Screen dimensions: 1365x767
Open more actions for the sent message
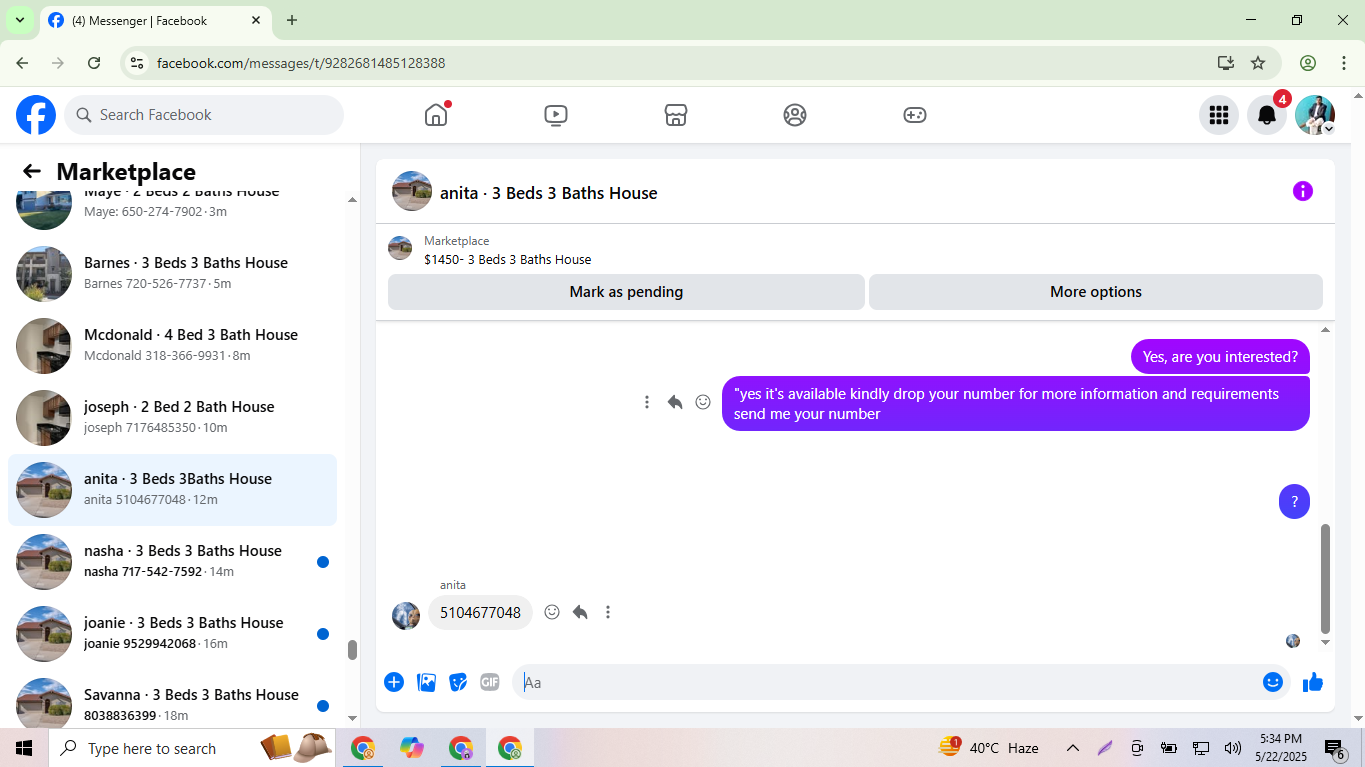[x=647, y=402]
